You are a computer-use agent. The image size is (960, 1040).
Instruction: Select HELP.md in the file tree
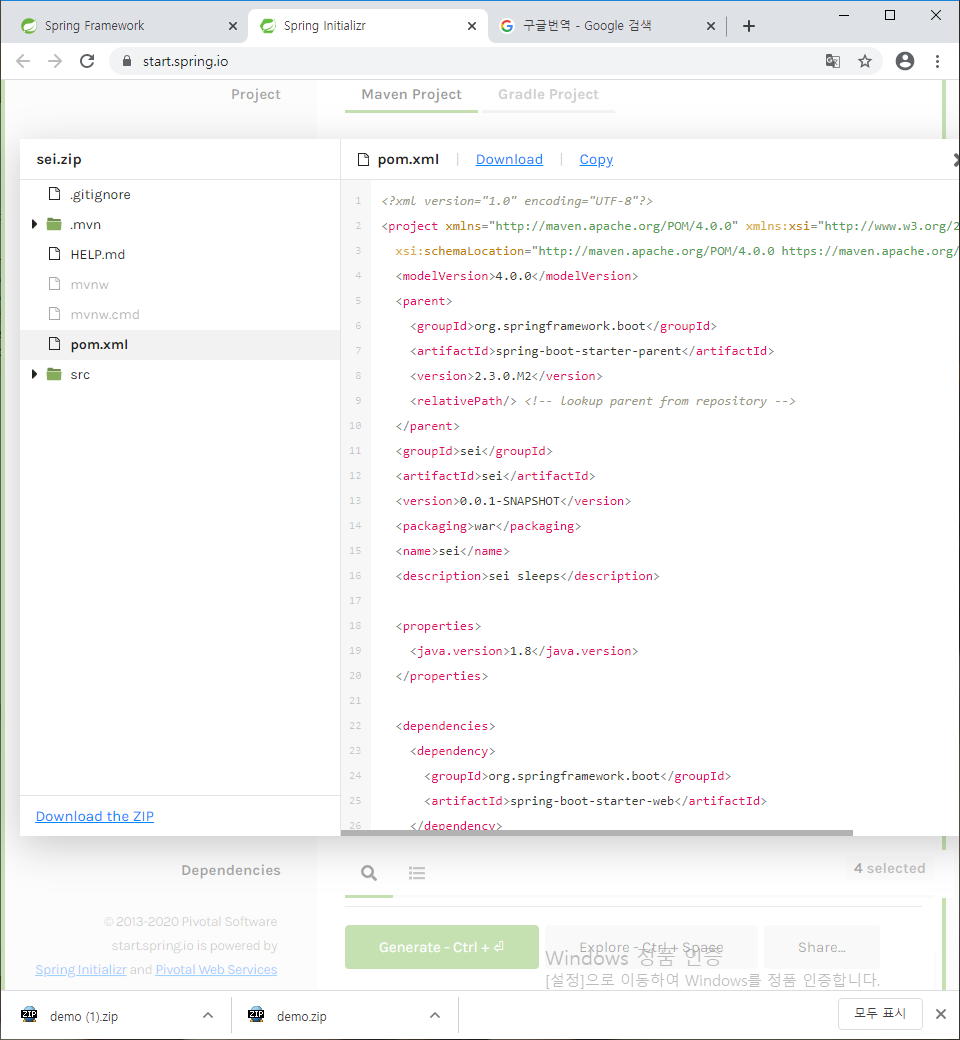click(180, 254)
